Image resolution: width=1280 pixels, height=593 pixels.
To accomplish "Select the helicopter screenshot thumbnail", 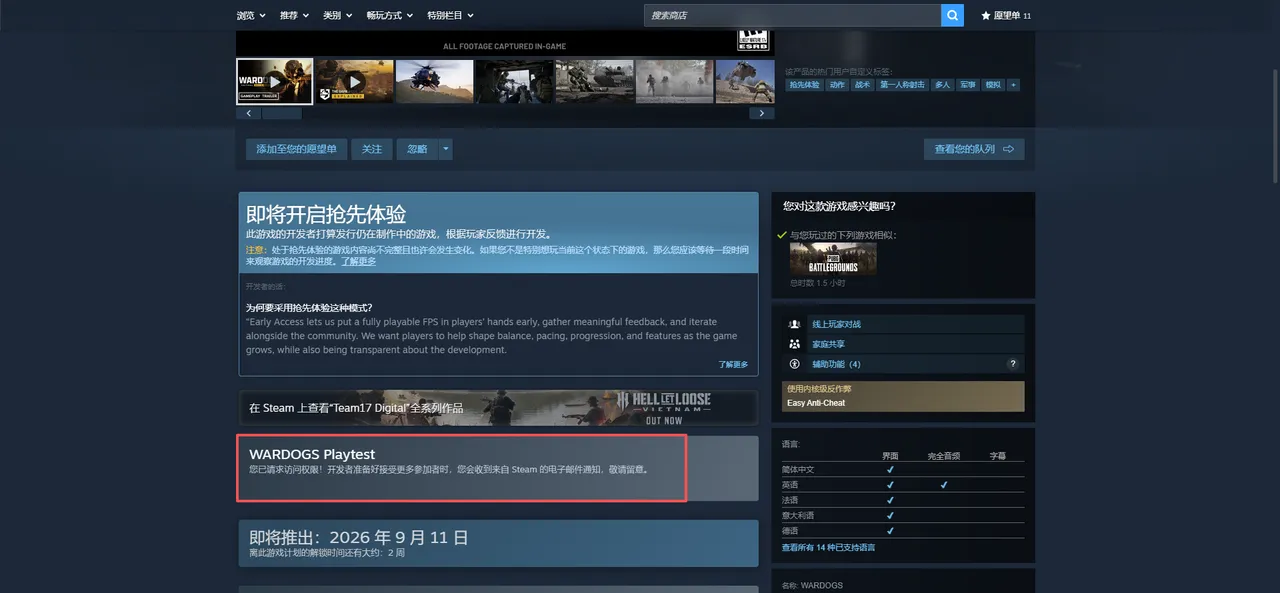I will 434,81.
